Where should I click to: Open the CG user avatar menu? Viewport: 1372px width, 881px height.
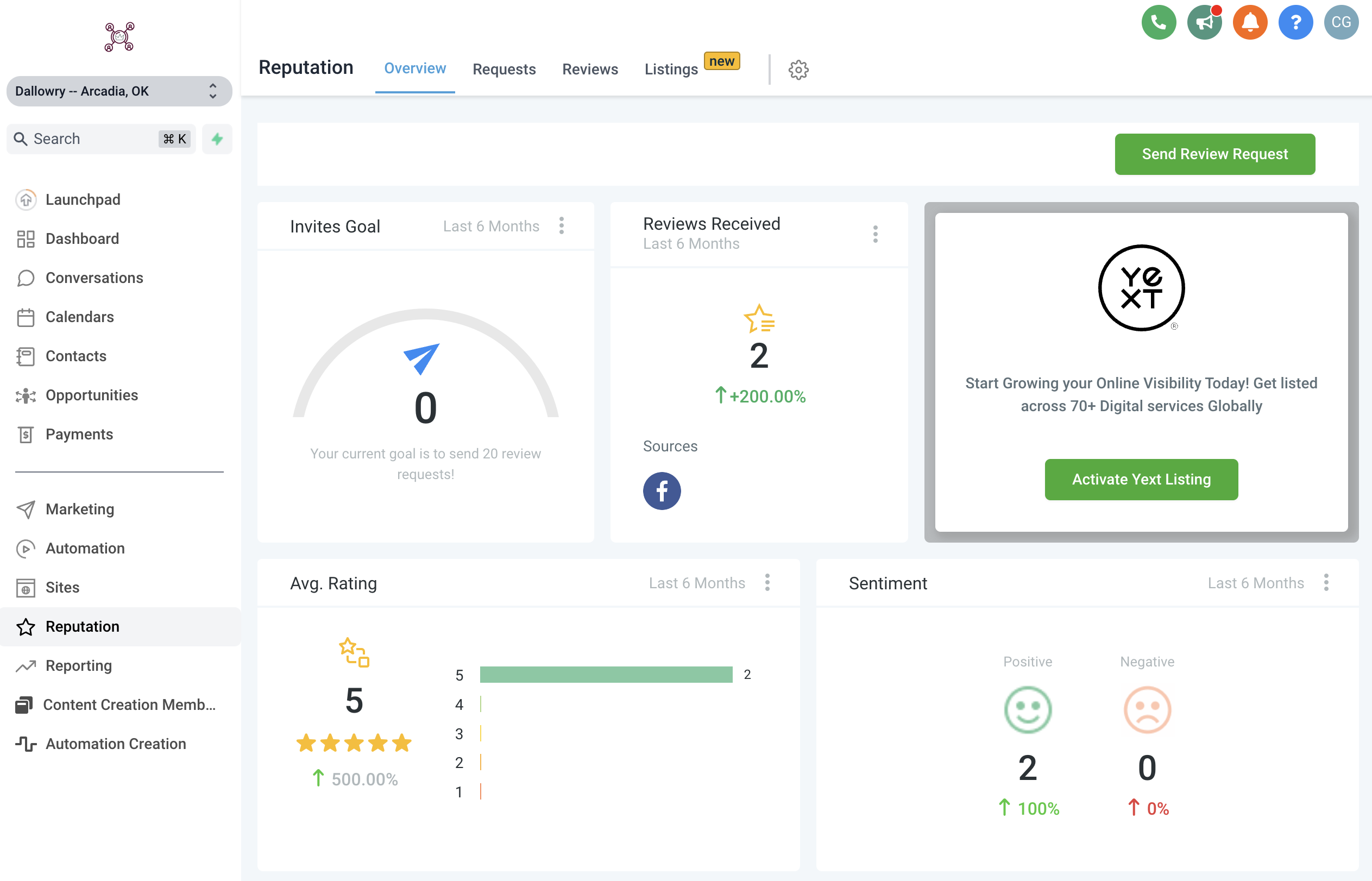pyautogui.click(x=1340, y=22)
